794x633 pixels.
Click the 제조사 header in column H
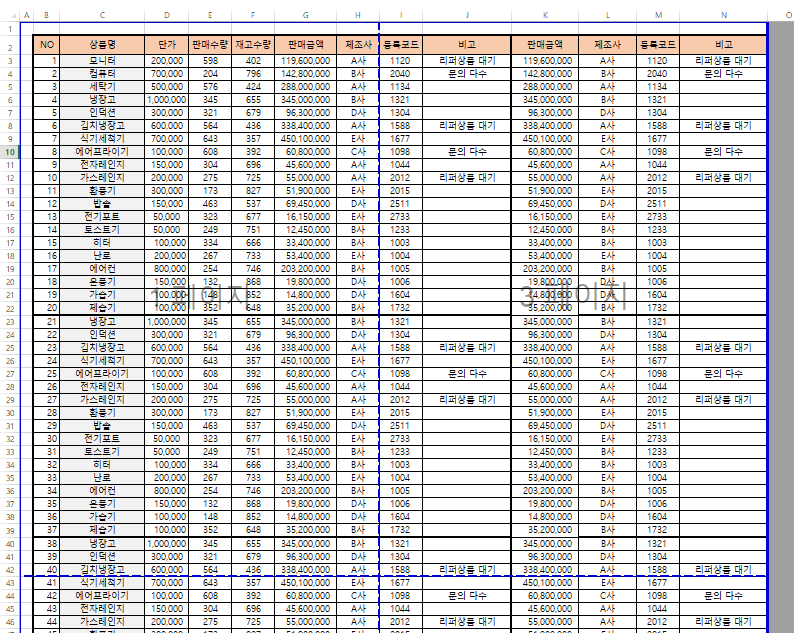coord(358,45)
